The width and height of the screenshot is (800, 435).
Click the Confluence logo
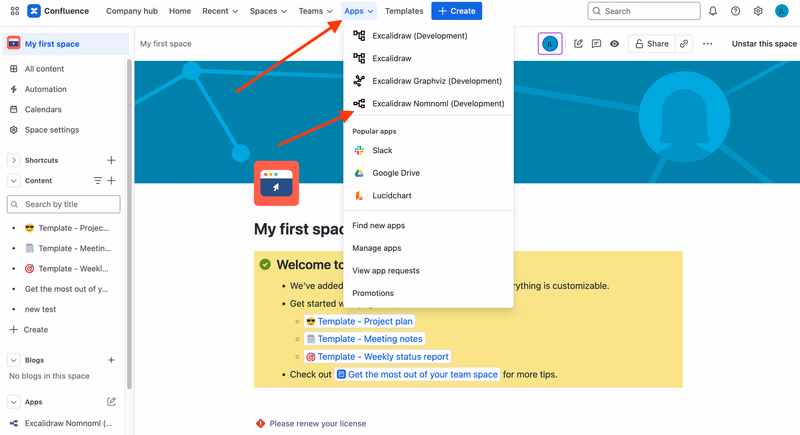(58, 11)
